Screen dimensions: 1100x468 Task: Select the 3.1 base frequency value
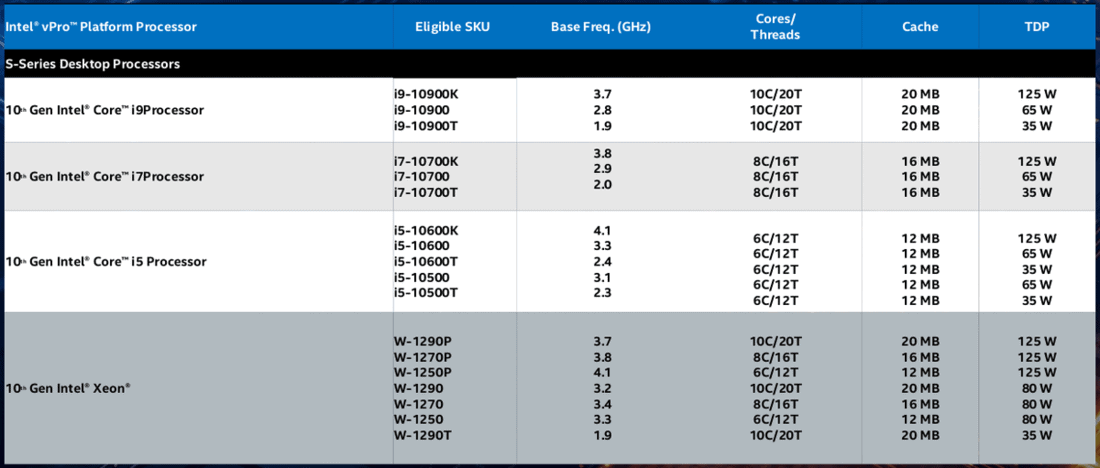(603, 278)
